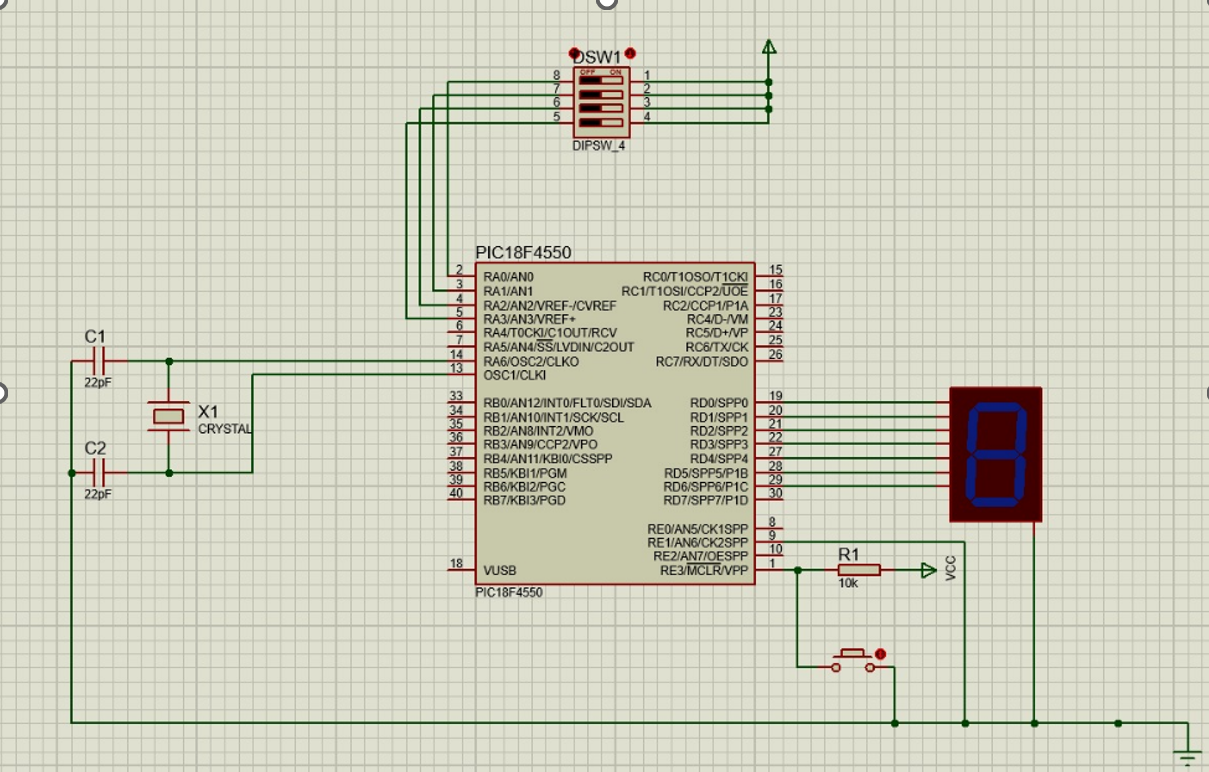The height and width of the screenshot is (772, 1209).
Task: Click the push button's red actuator dot
Action: [880, 655]
